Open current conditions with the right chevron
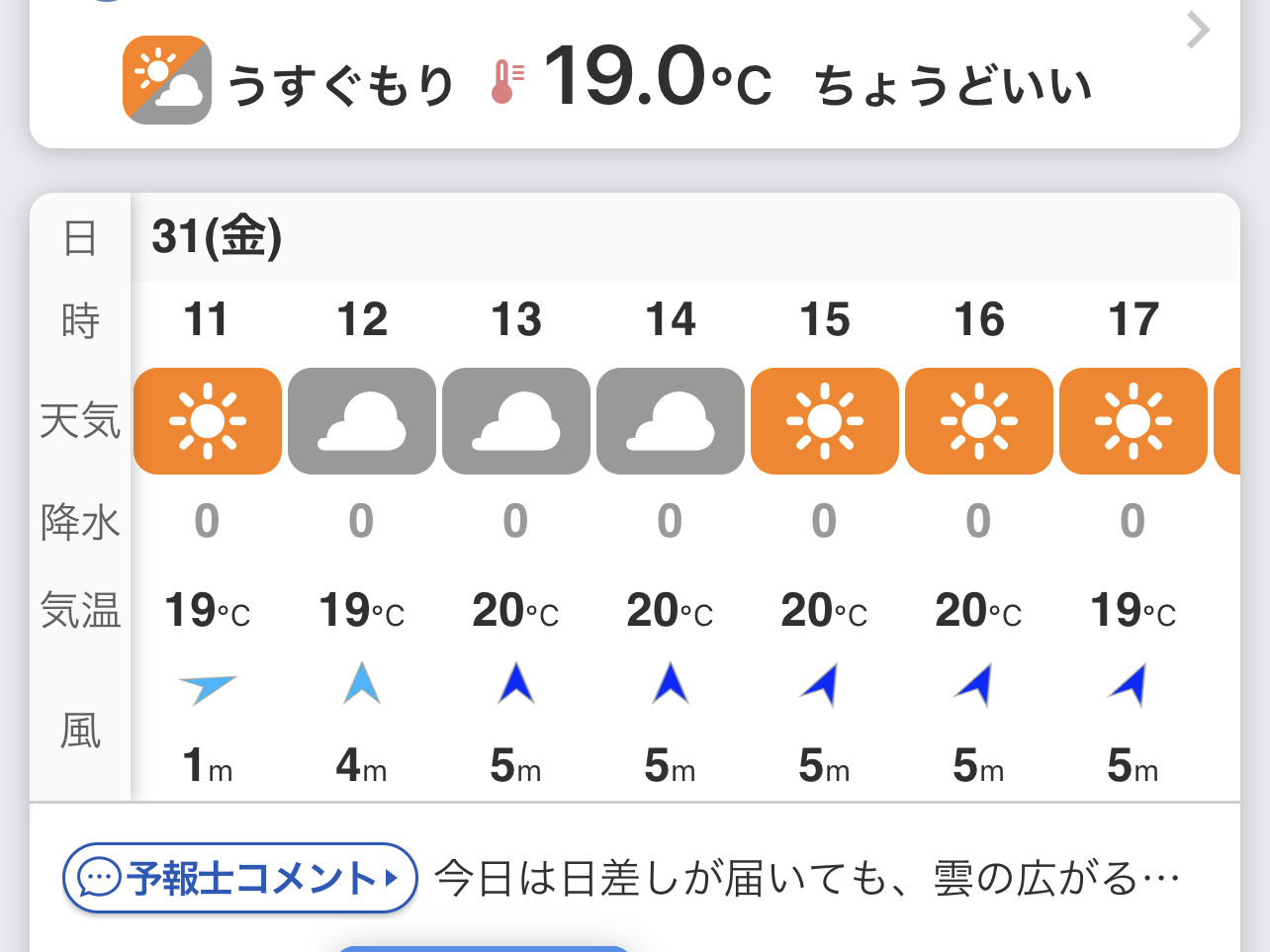1270x952 pixels. click(x=1198, y=31)
